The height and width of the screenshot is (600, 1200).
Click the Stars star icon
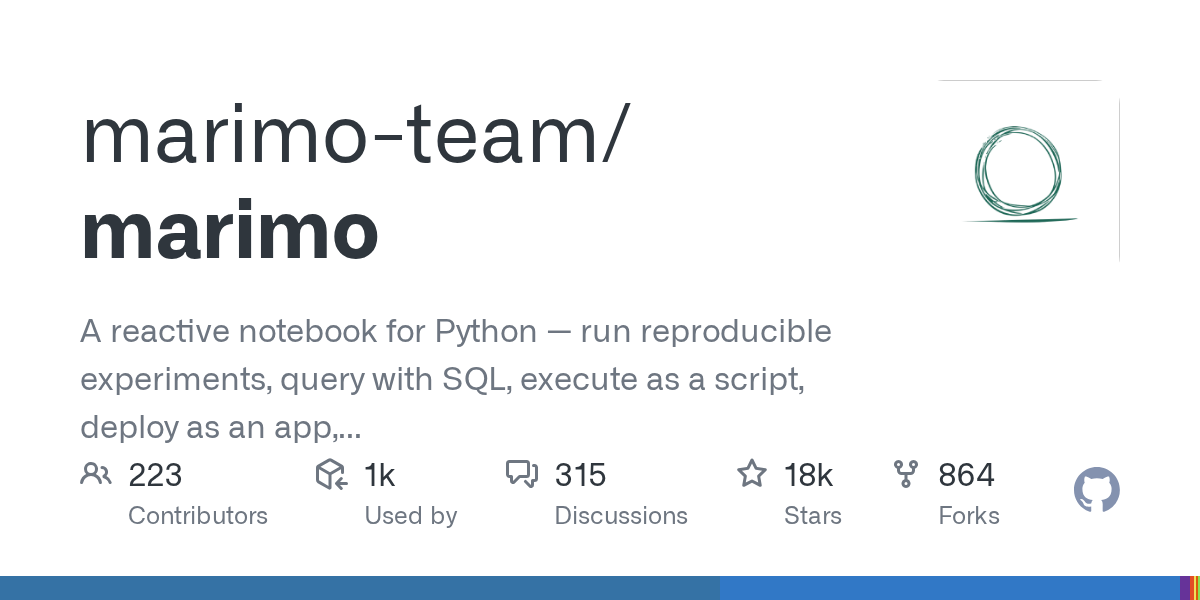coord(752,474)
